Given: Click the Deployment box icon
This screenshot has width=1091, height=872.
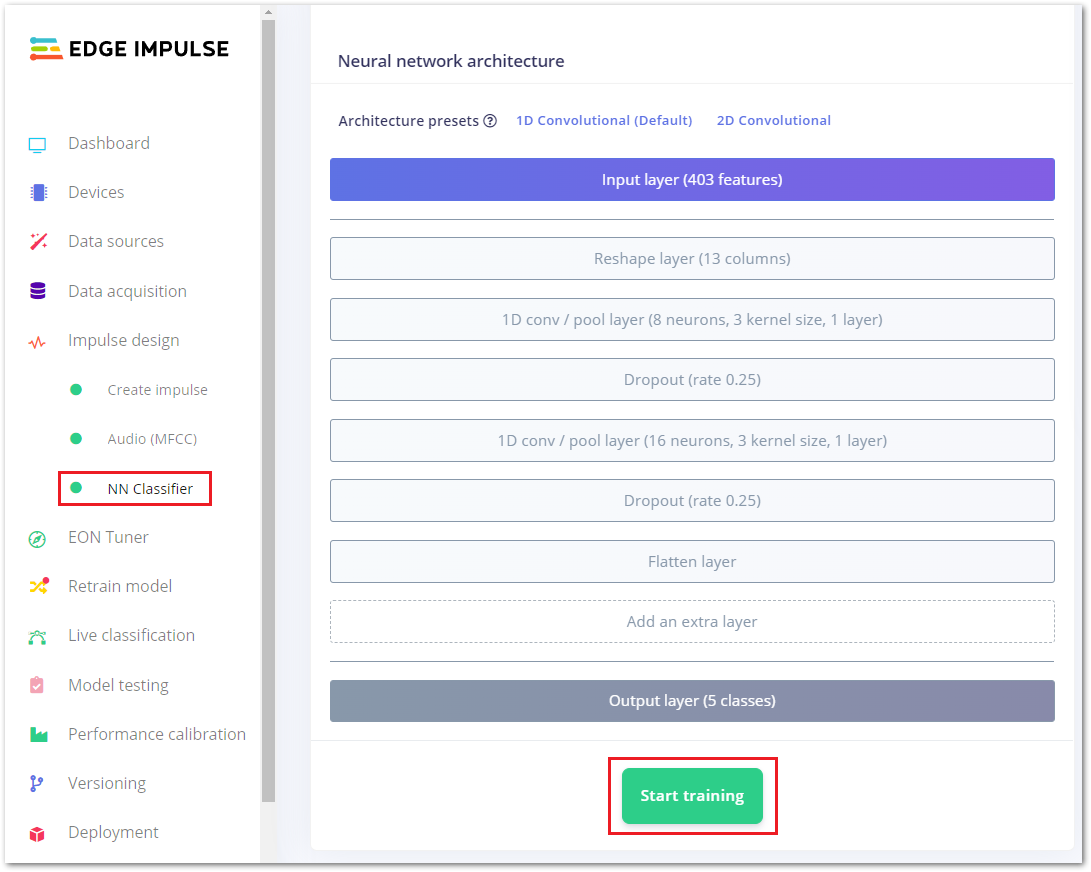Looking at the screenshot, I should [x=38, y=833].
